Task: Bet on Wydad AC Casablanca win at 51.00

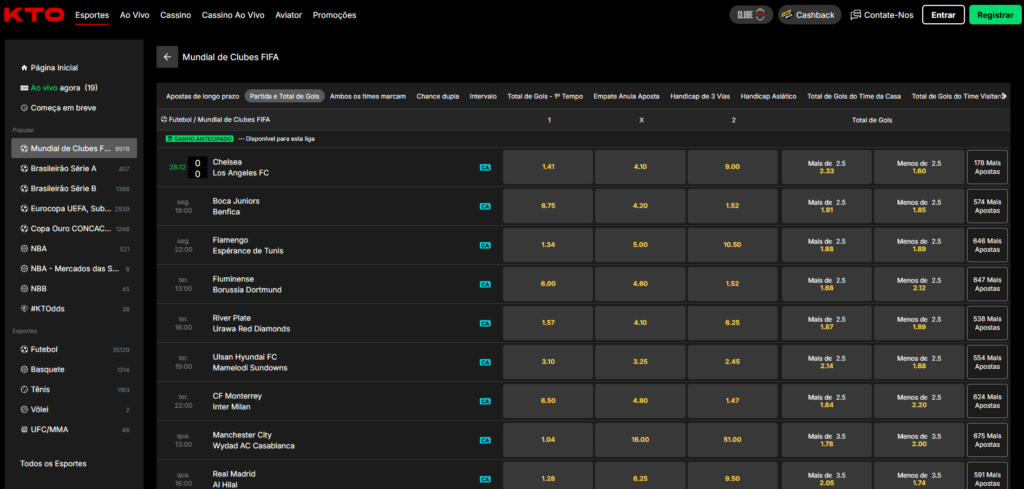Action: point(733,440)
